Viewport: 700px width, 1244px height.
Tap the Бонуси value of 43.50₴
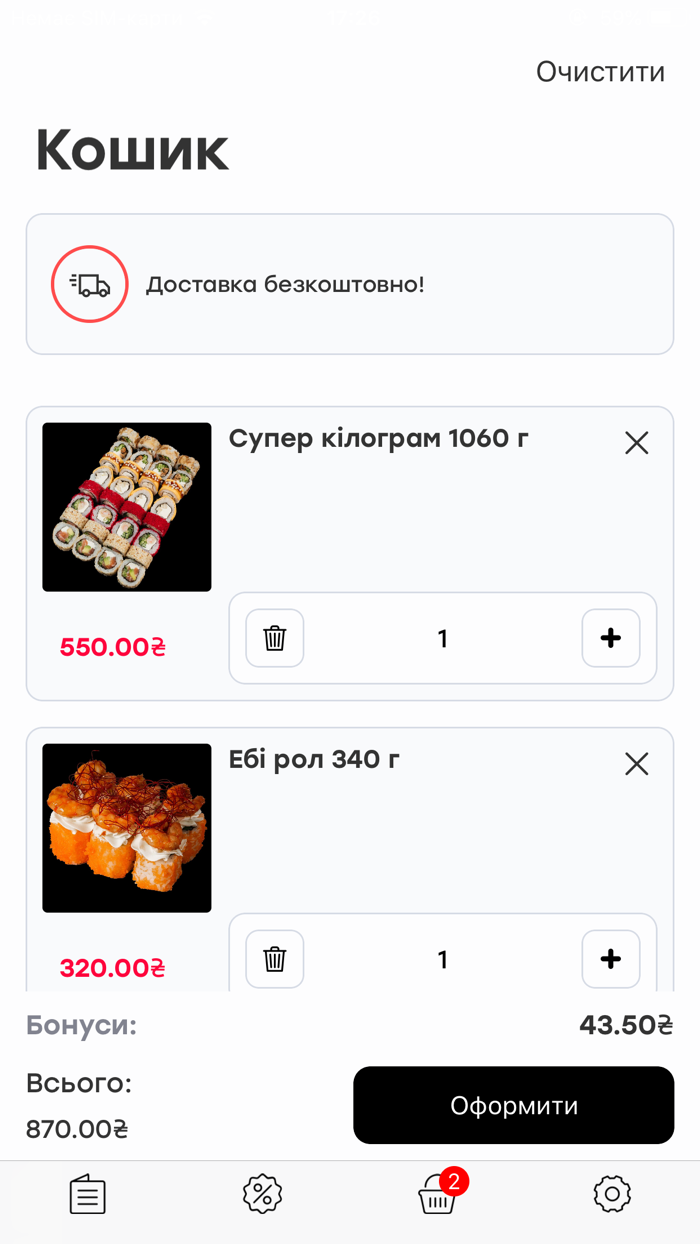(x=625, y=1024)
